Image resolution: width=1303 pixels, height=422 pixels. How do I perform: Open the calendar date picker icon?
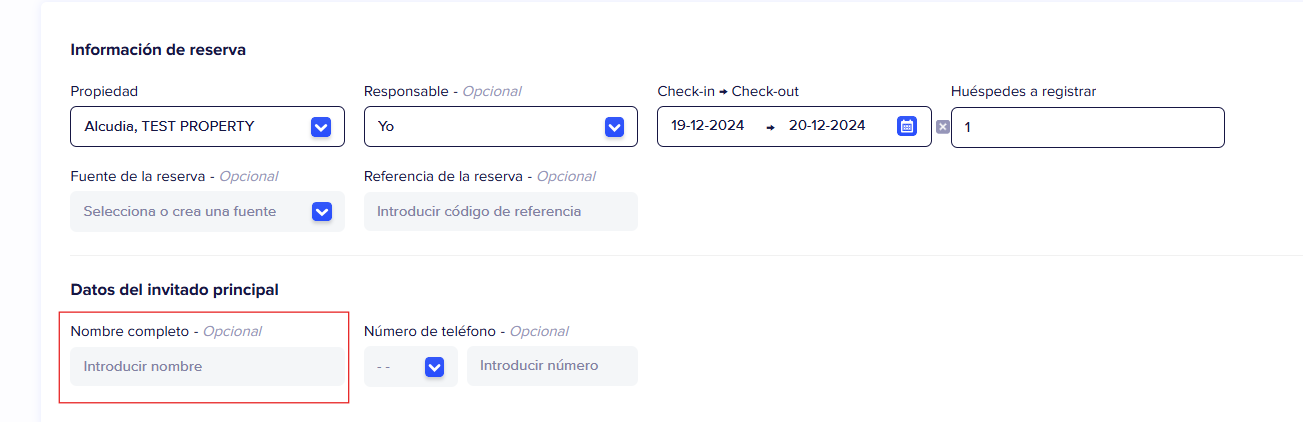coord(906,126)
